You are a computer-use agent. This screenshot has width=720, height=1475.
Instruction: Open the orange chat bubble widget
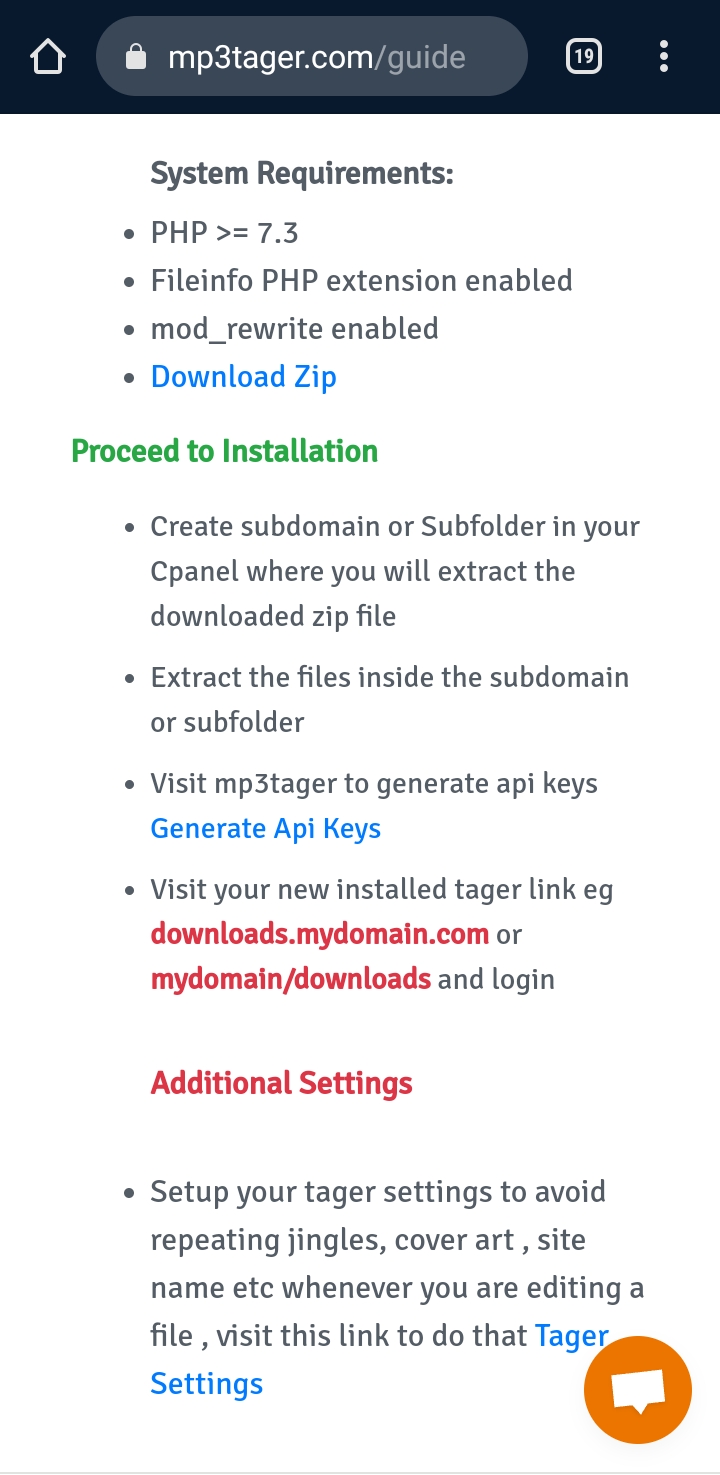point(637,1390)
